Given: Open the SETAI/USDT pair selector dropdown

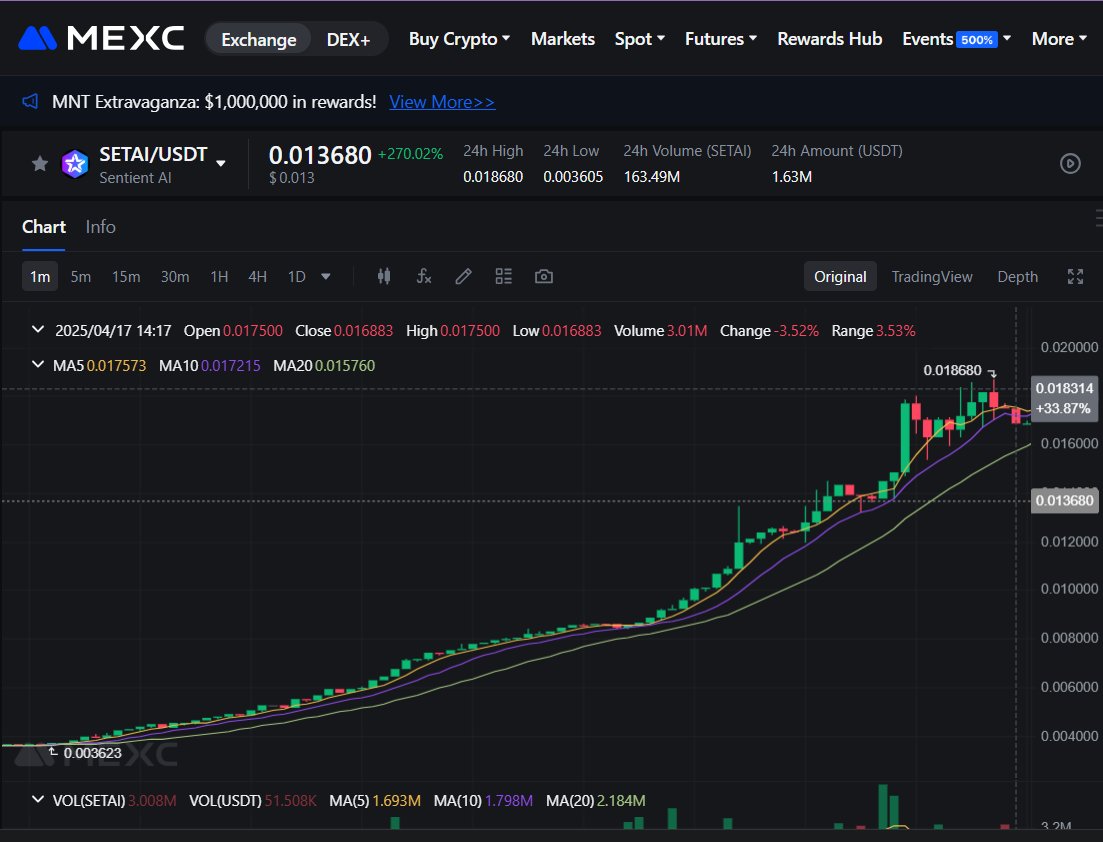Looking at the screenshot, I should 221,163.
